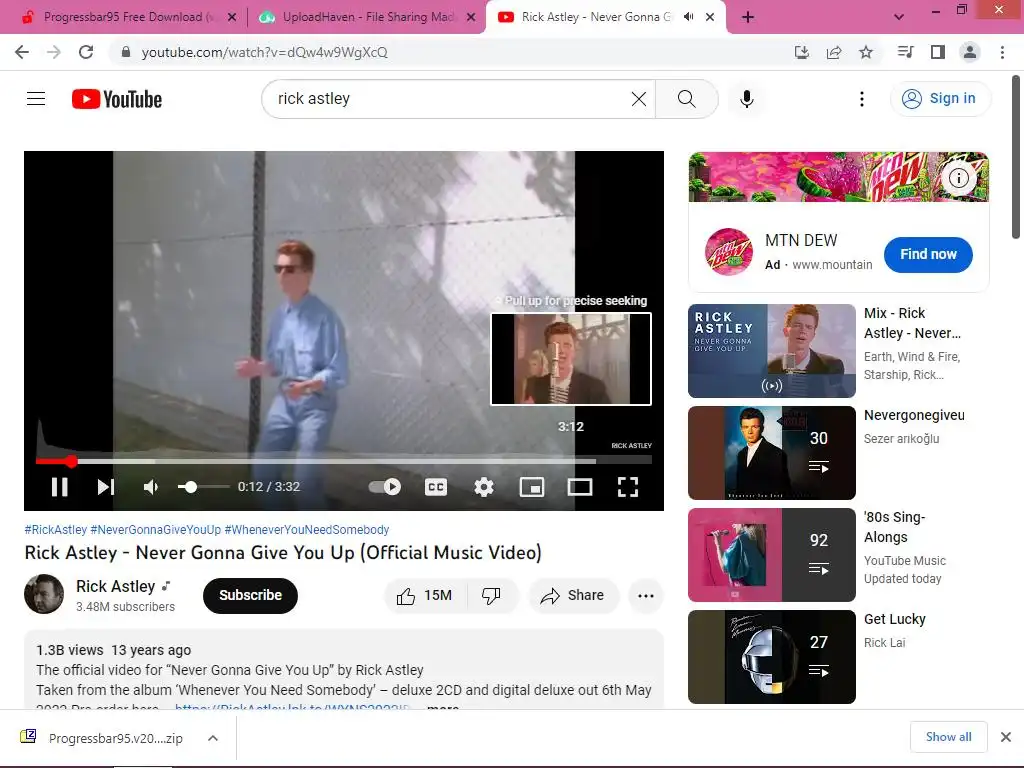Reload the current page
The image size is (1024, 768).
(x=86, y=52)
